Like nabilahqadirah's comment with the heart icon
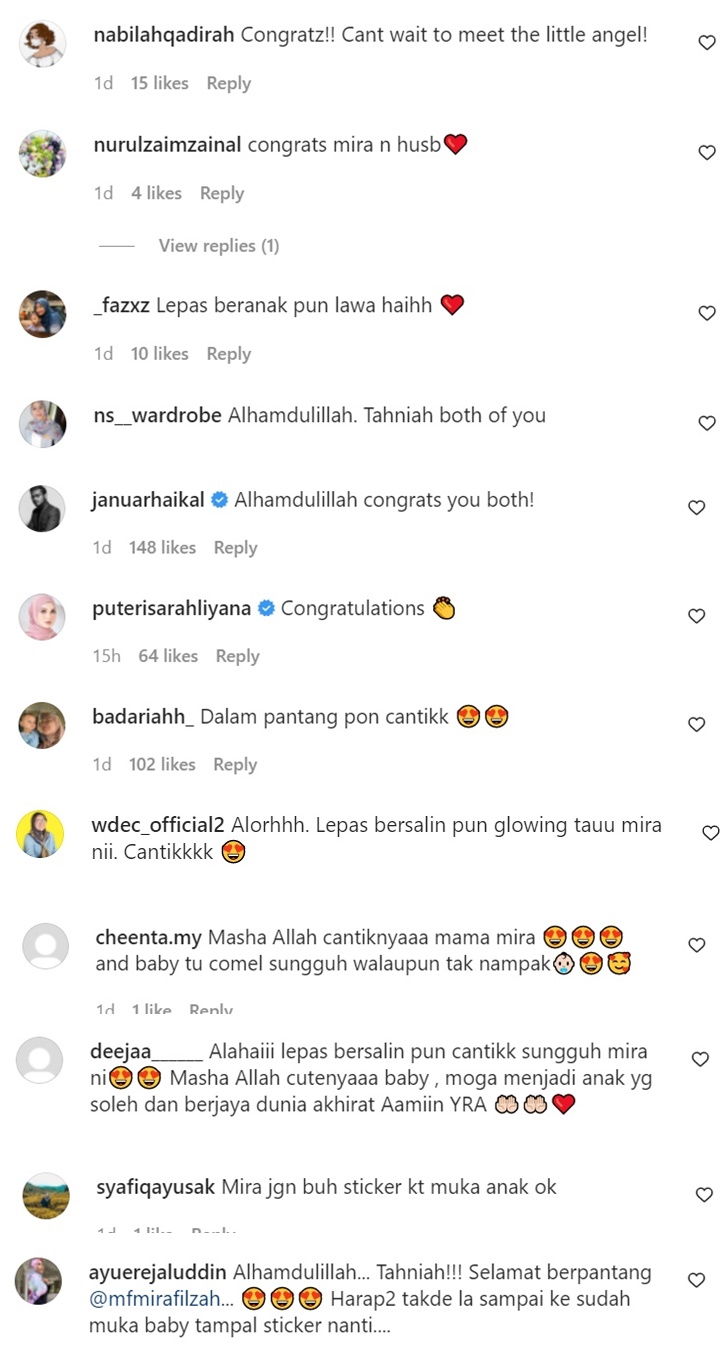Viewport: 725px width, 1349px height. tap(706, 43)
